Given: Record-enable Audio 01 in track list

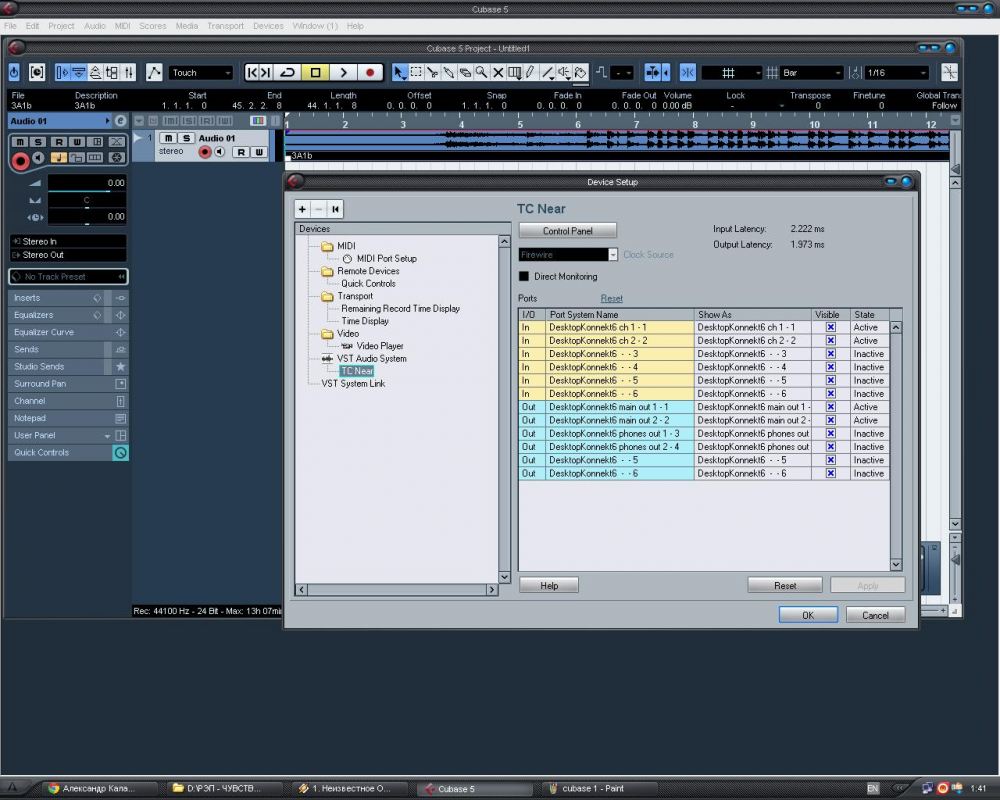Looking at the screenshot, I should pyautogui.click(x=205, y=152).
